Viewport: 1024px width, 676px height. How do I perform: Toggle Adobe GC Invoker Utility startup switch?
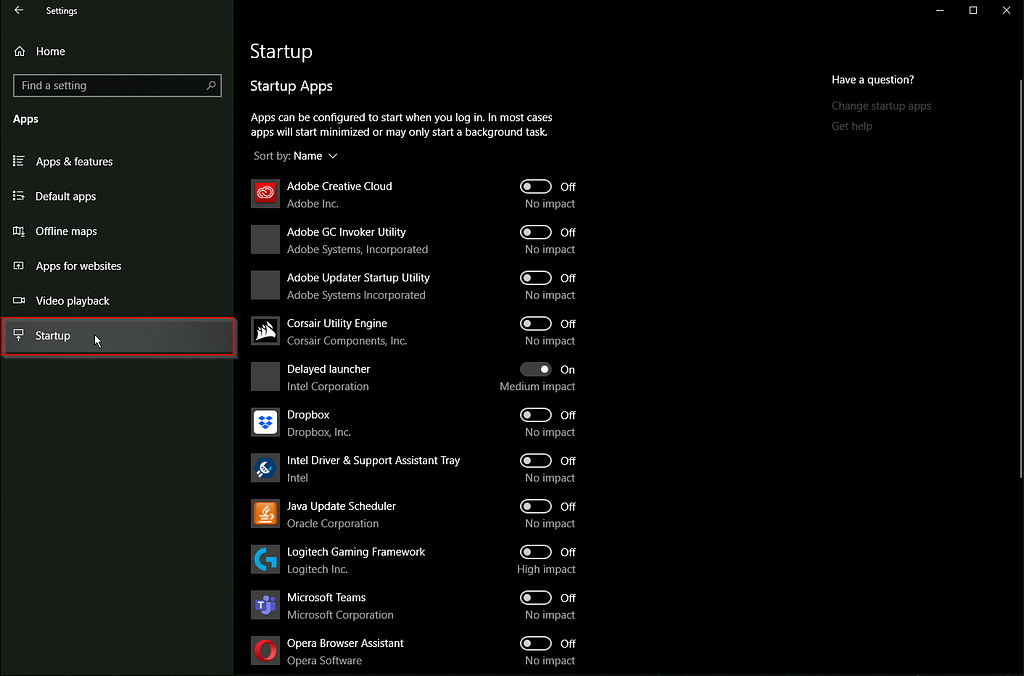tap(536, 233)
